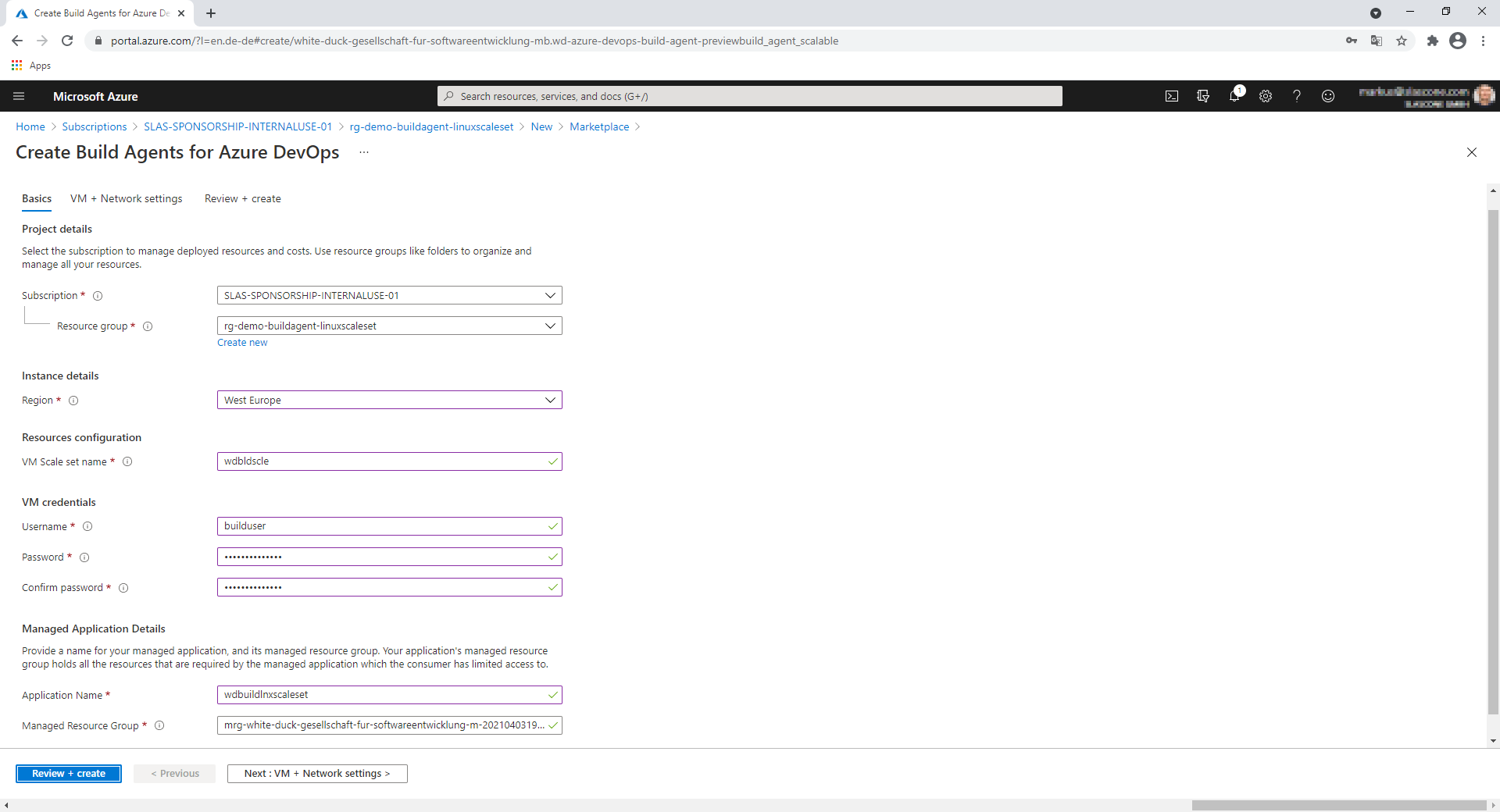
Task: Open the user account avatar menu
Action: [1484, 95]
